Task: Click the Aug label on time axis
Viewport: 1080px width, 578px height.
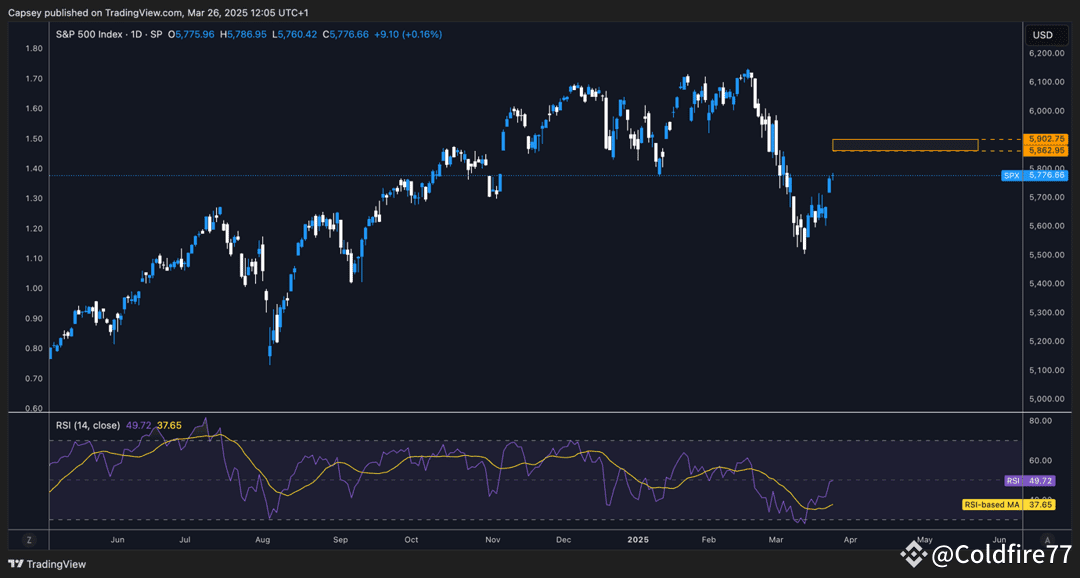Action: (263, 539)
